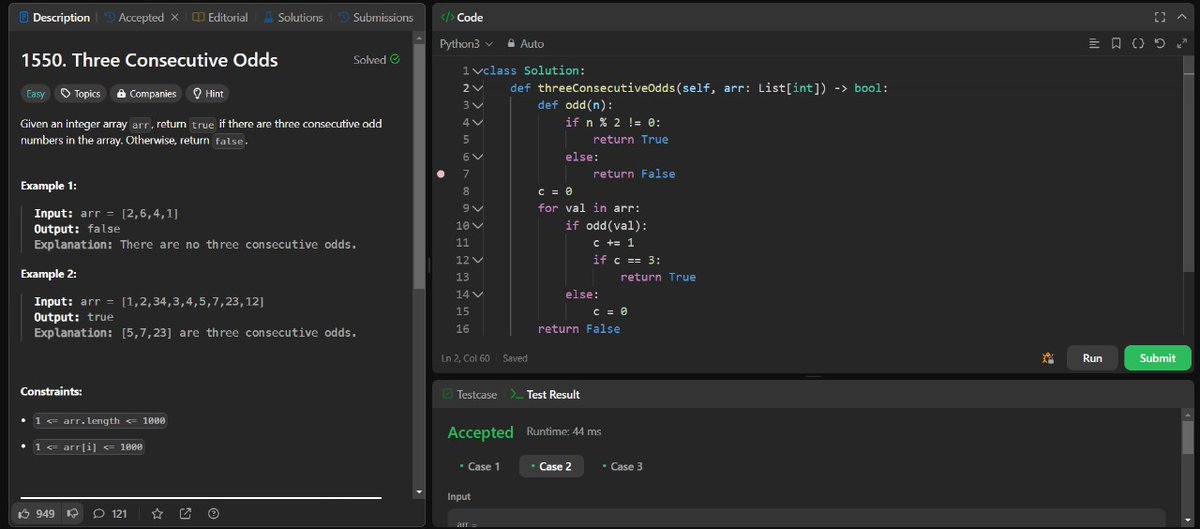Open the Editorial tab
This screenshot has height=529, width=1200.
coord(220,17)
